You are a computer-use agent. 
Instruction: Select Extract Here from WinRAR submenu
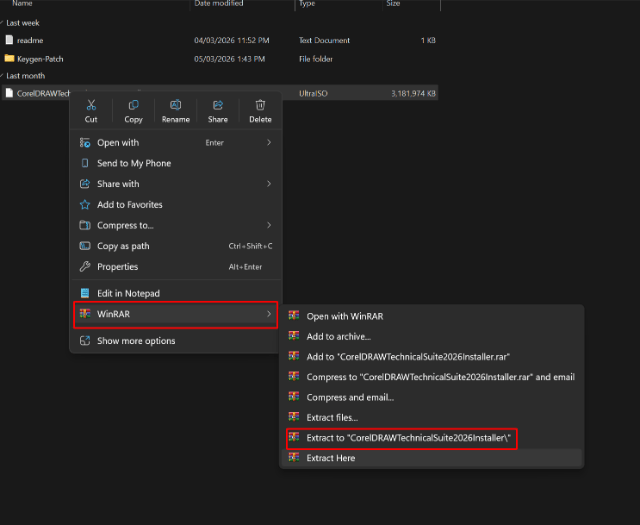(x=330, y=458)
